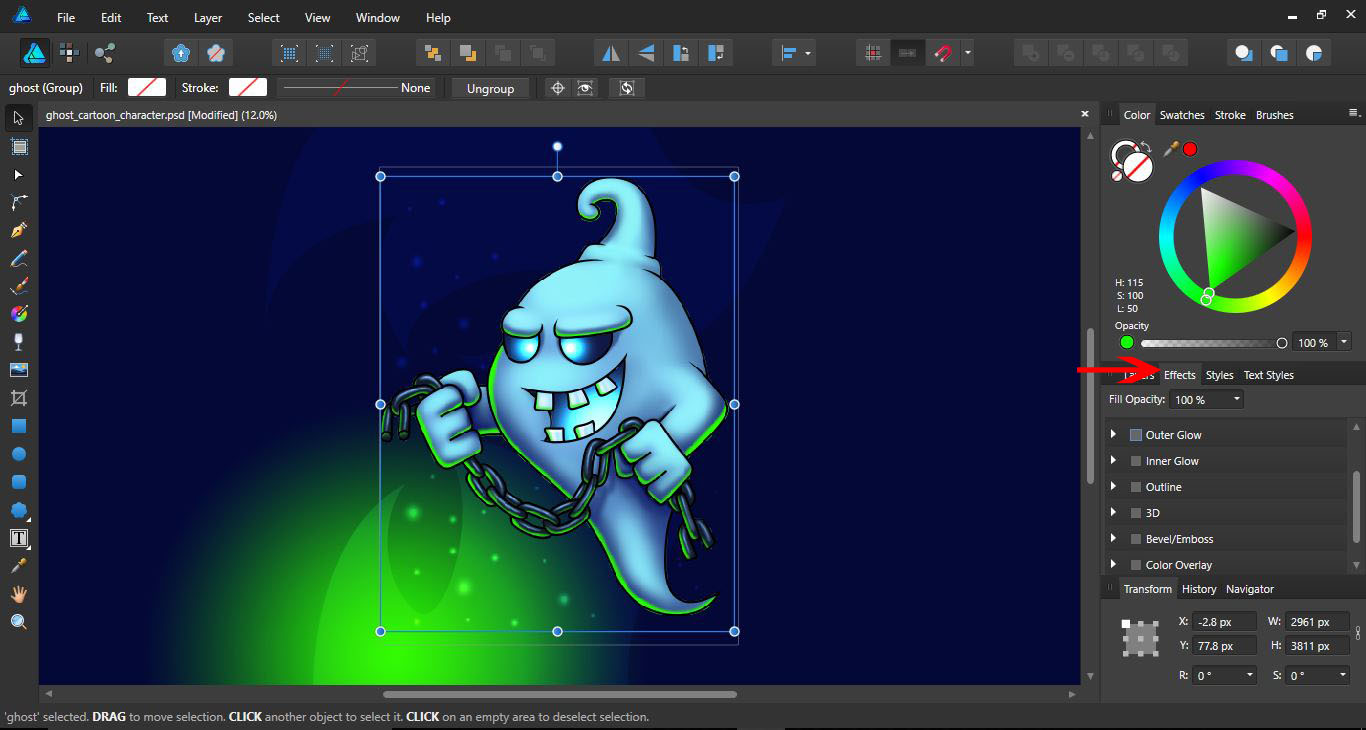Activate the Zoom tool
Image resolution: width=1366 pixels, height=730 pixels.
point(17,621)
